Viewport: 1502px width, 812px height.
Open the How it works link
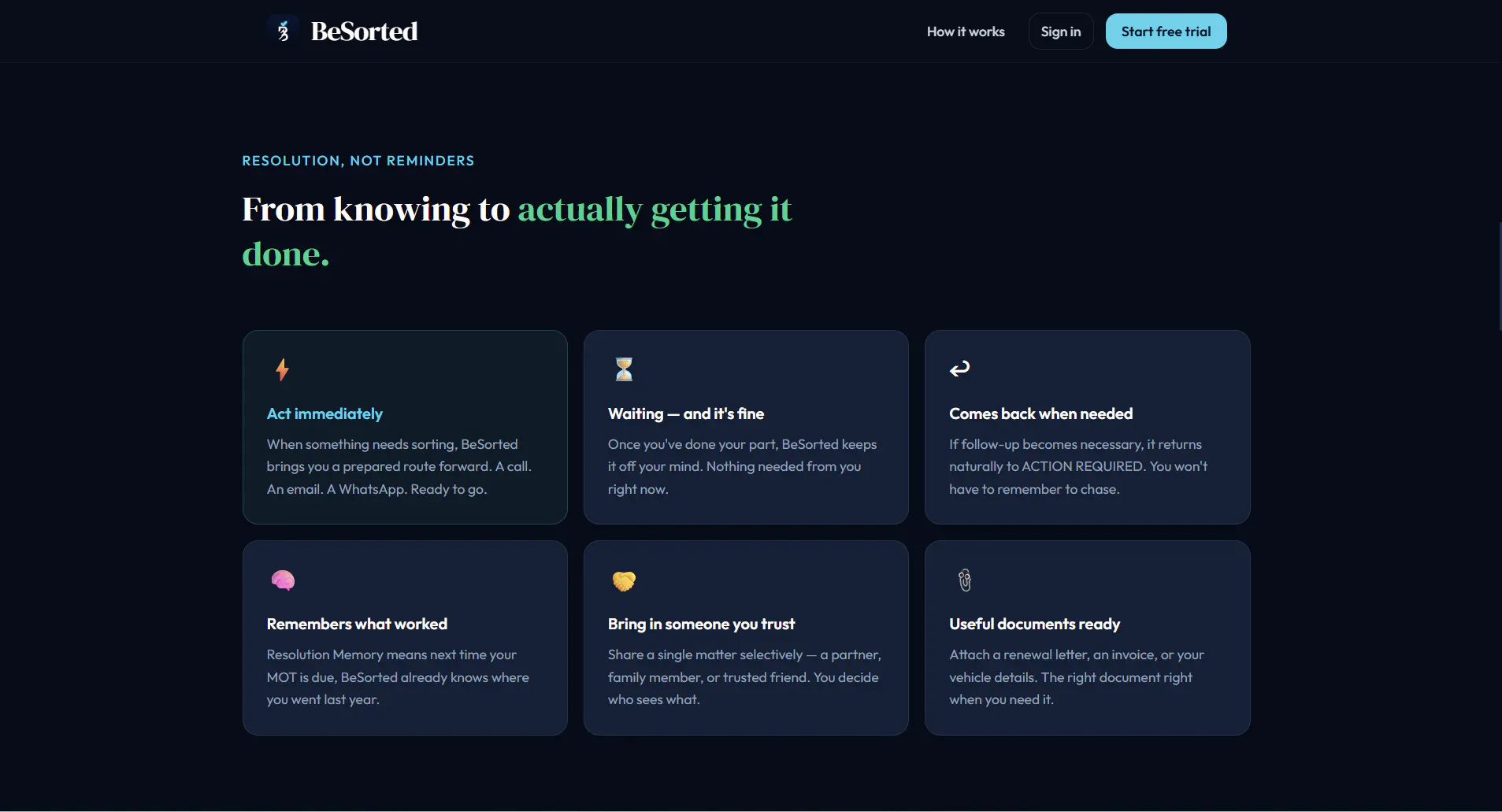pyautogui.click(x=966, y=32)
